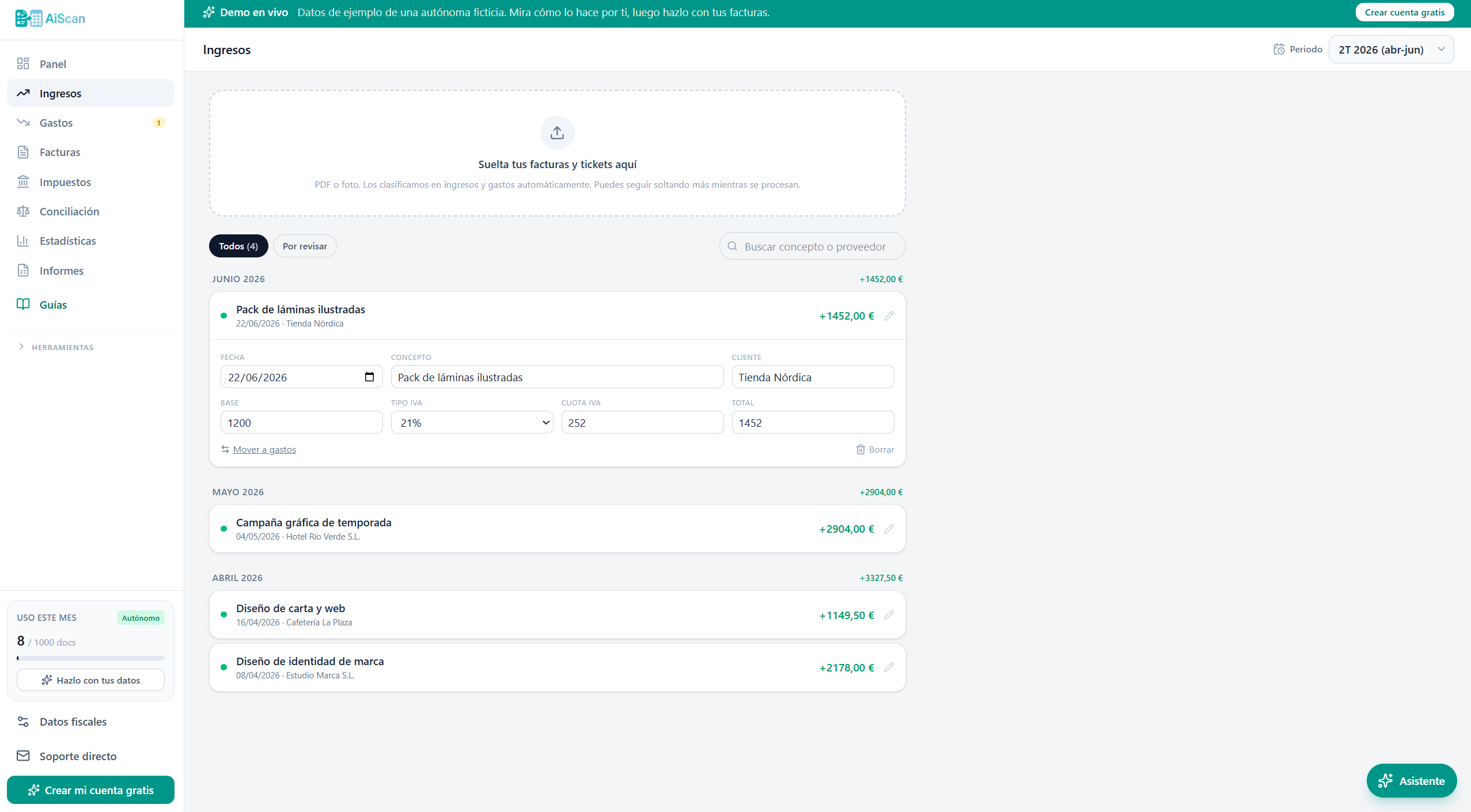Click the Mover a gastos link
1471x812 pixels.
[264, 449]
